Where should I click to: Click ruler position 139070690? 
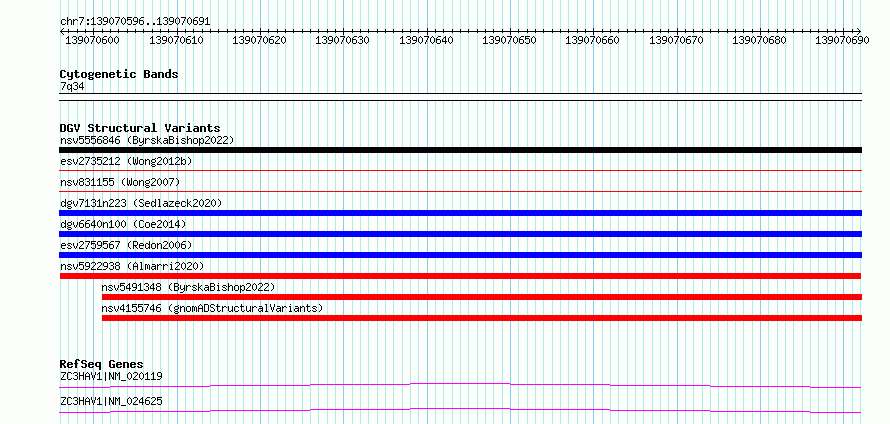click(x=842, y=40)
